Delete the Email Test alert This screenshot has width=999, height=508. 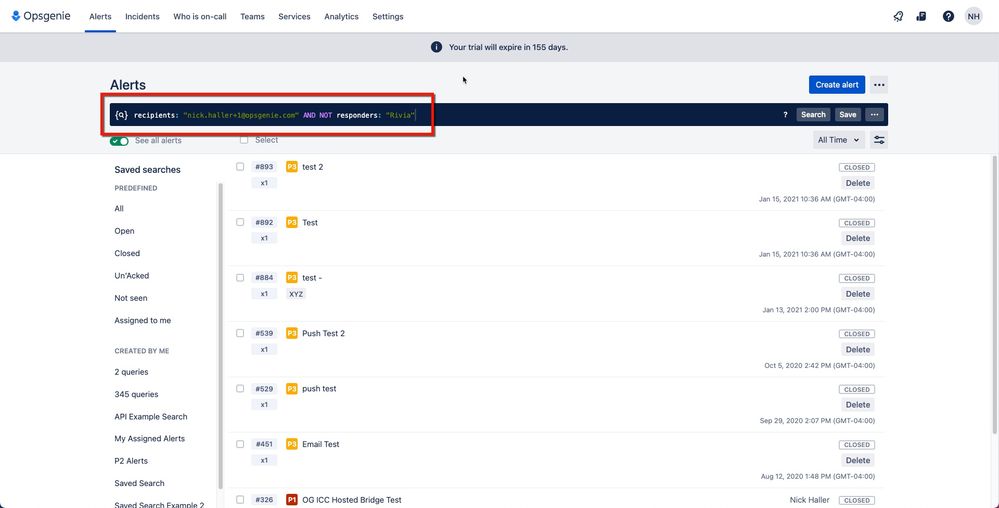tap(858, 460)
